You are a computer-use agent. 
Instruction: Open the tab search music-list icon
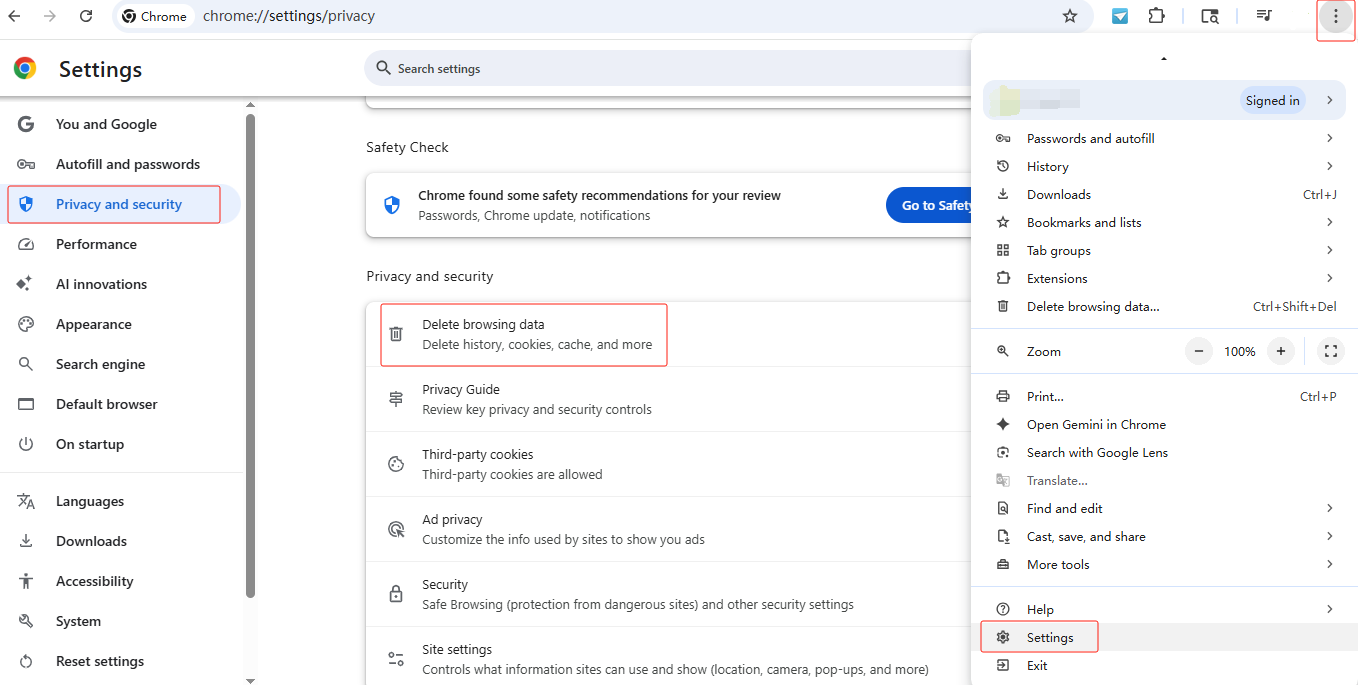[1263, 16]
